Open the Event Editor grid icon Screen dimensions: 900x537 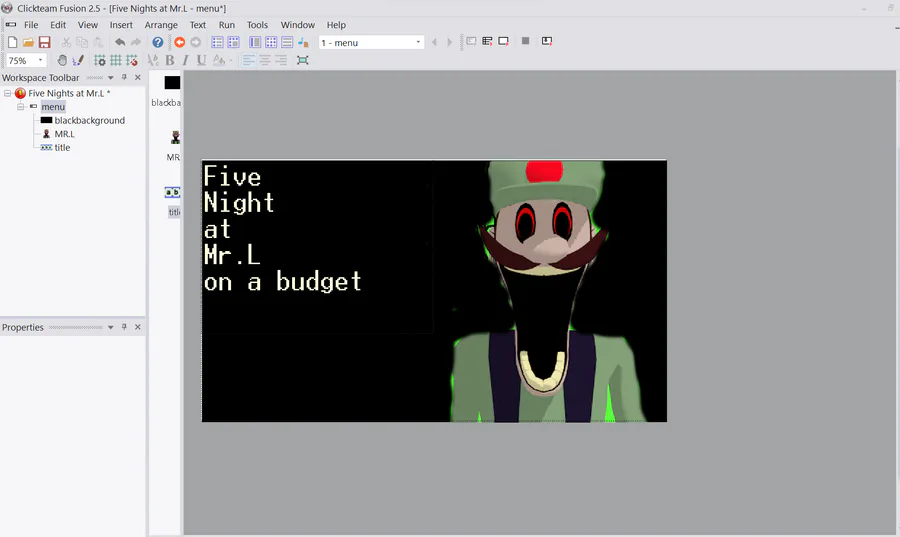point(271,42)
